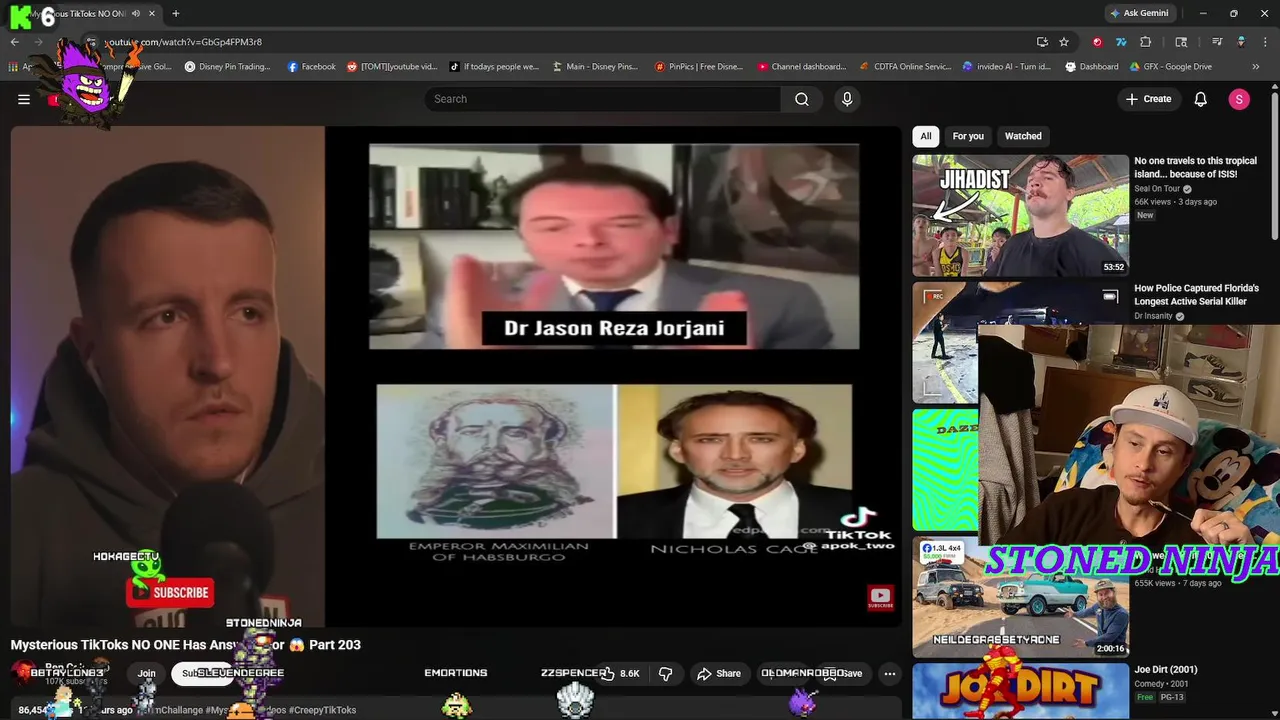Open PinPics Free Disney bookmark
Image resolution: width=1280 pixels, height=720 pixels.
[x=699, y=67]
